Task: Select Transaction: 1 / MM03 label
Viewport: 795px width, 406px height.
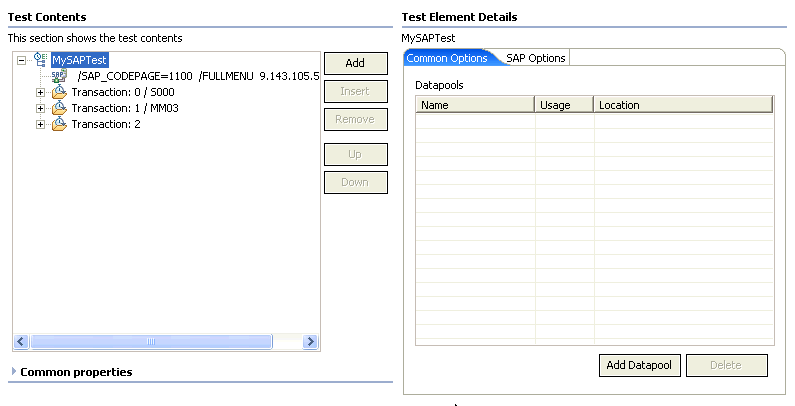Action: 125,108
